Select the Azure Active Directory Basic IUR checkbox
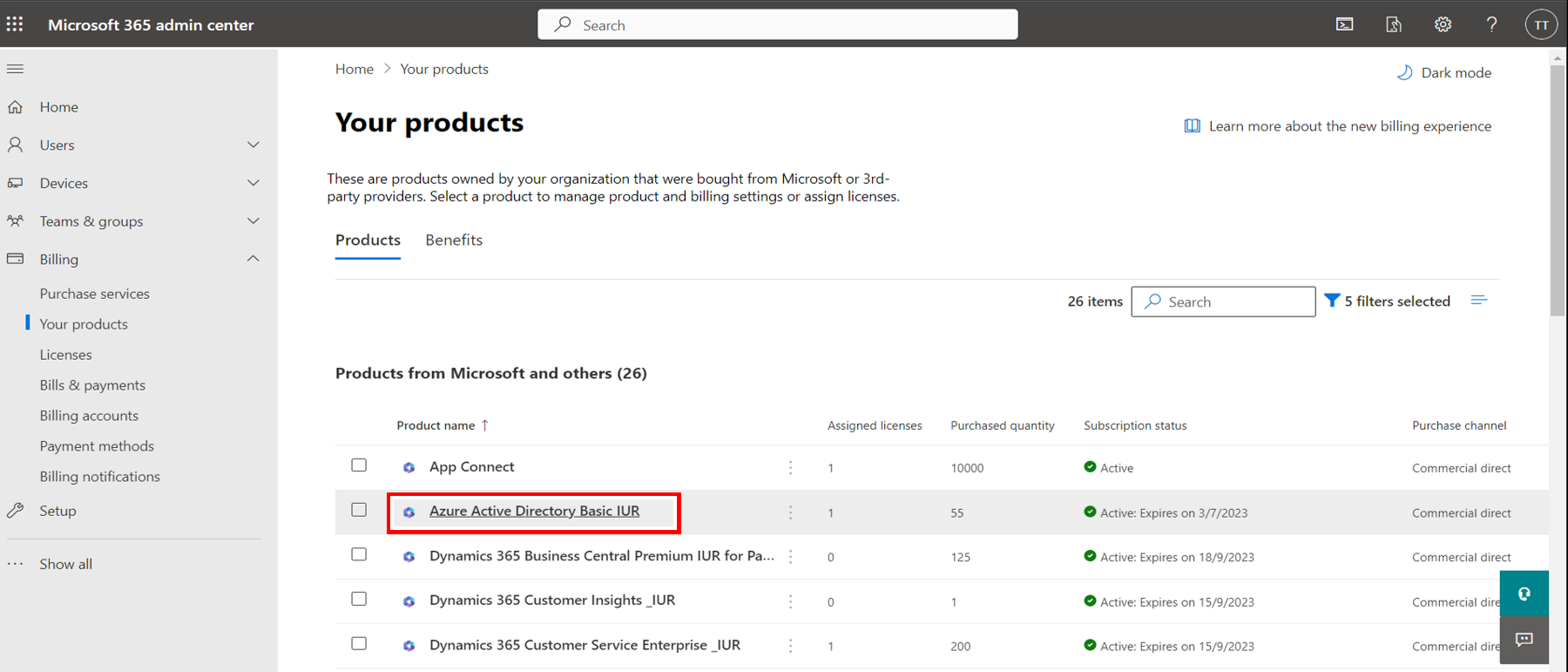This screenshot has width=1568, height=672. click(359, 510)
